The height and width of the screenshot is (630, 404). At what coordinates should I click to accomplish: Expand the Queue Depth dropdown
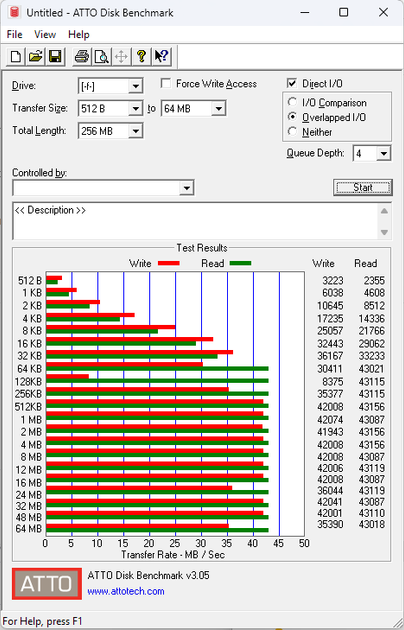[384, 153]
